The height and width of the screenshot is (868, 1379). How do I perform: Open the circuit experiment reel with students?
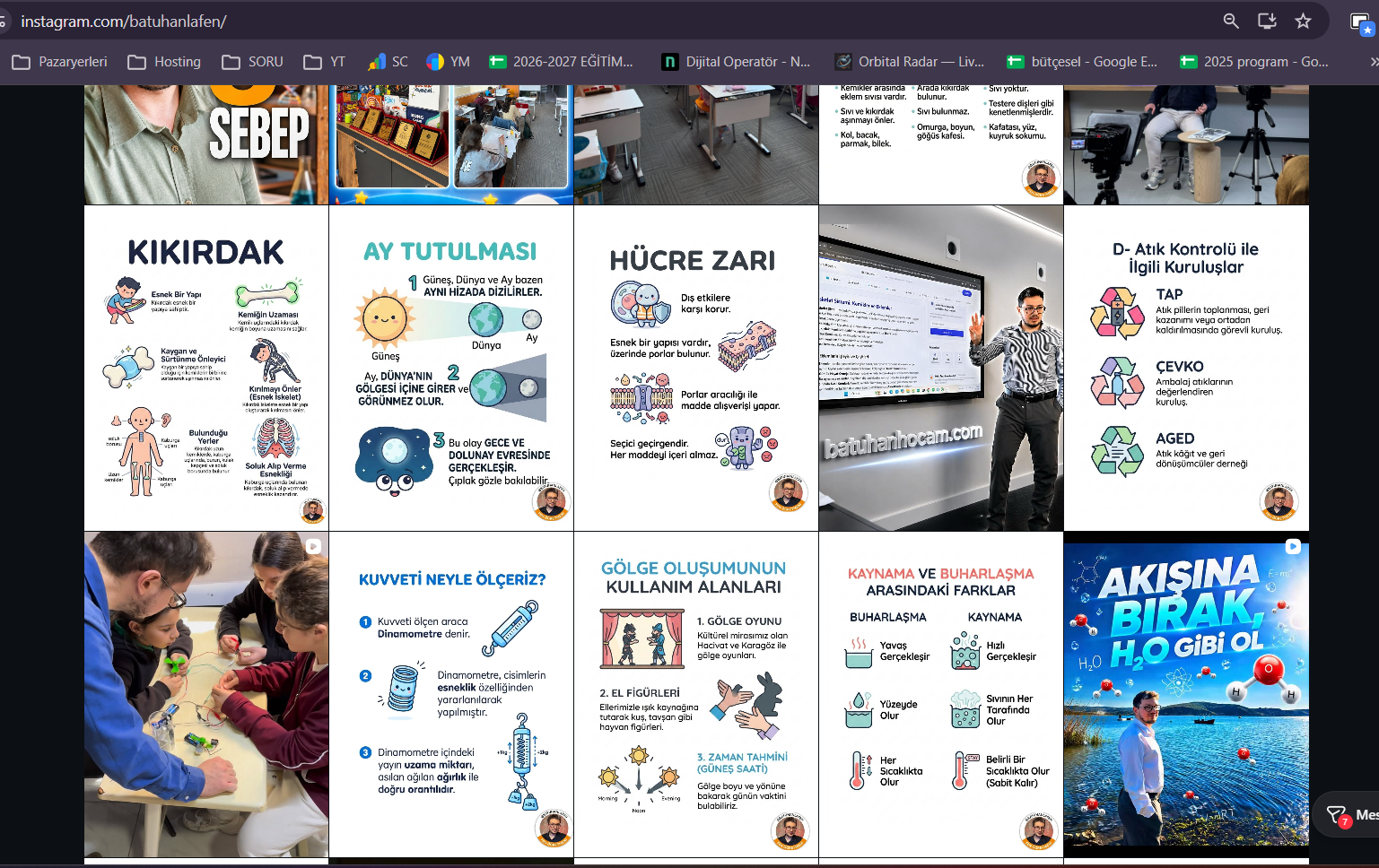click(206, 694)
